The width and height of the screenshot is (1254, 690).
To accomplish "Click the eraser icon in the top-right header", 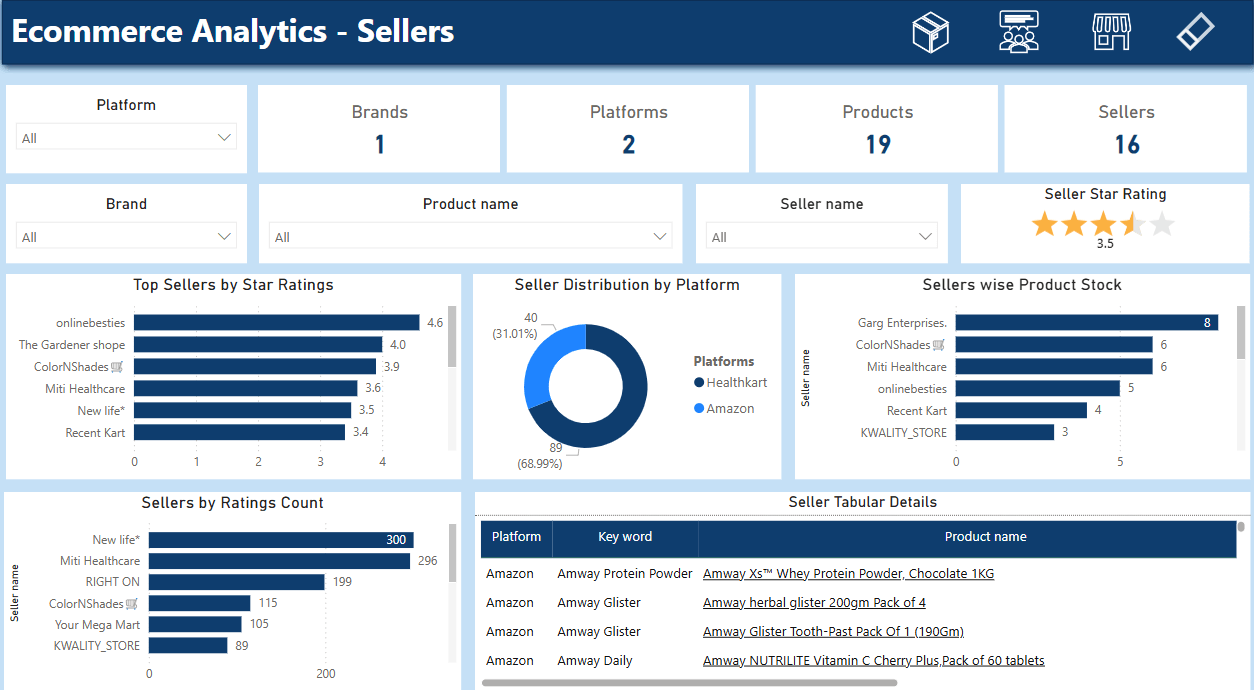I will (1195, 31).
